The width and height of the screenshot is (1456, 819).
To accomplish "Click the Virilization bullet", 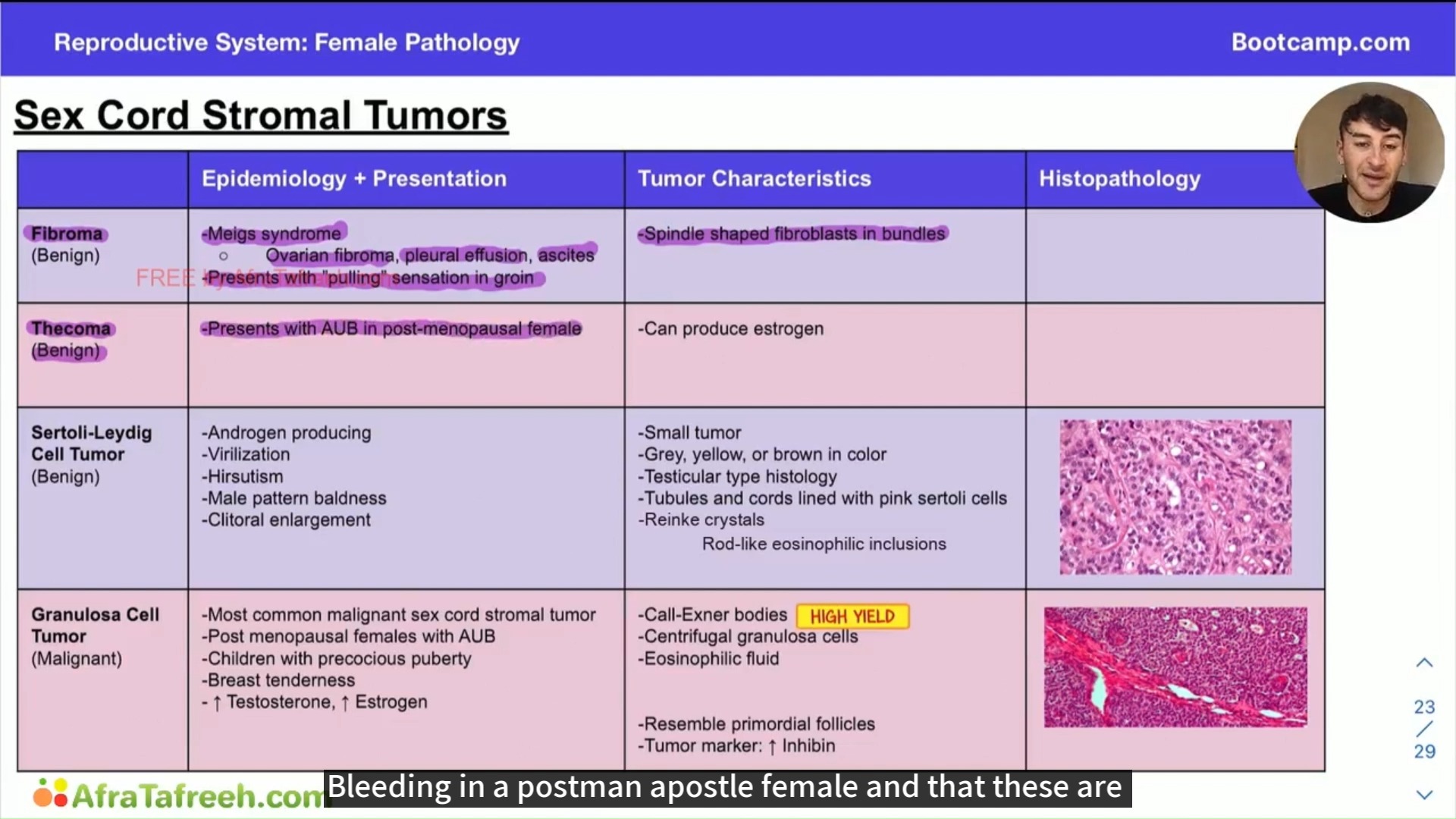I will [246, 454].
